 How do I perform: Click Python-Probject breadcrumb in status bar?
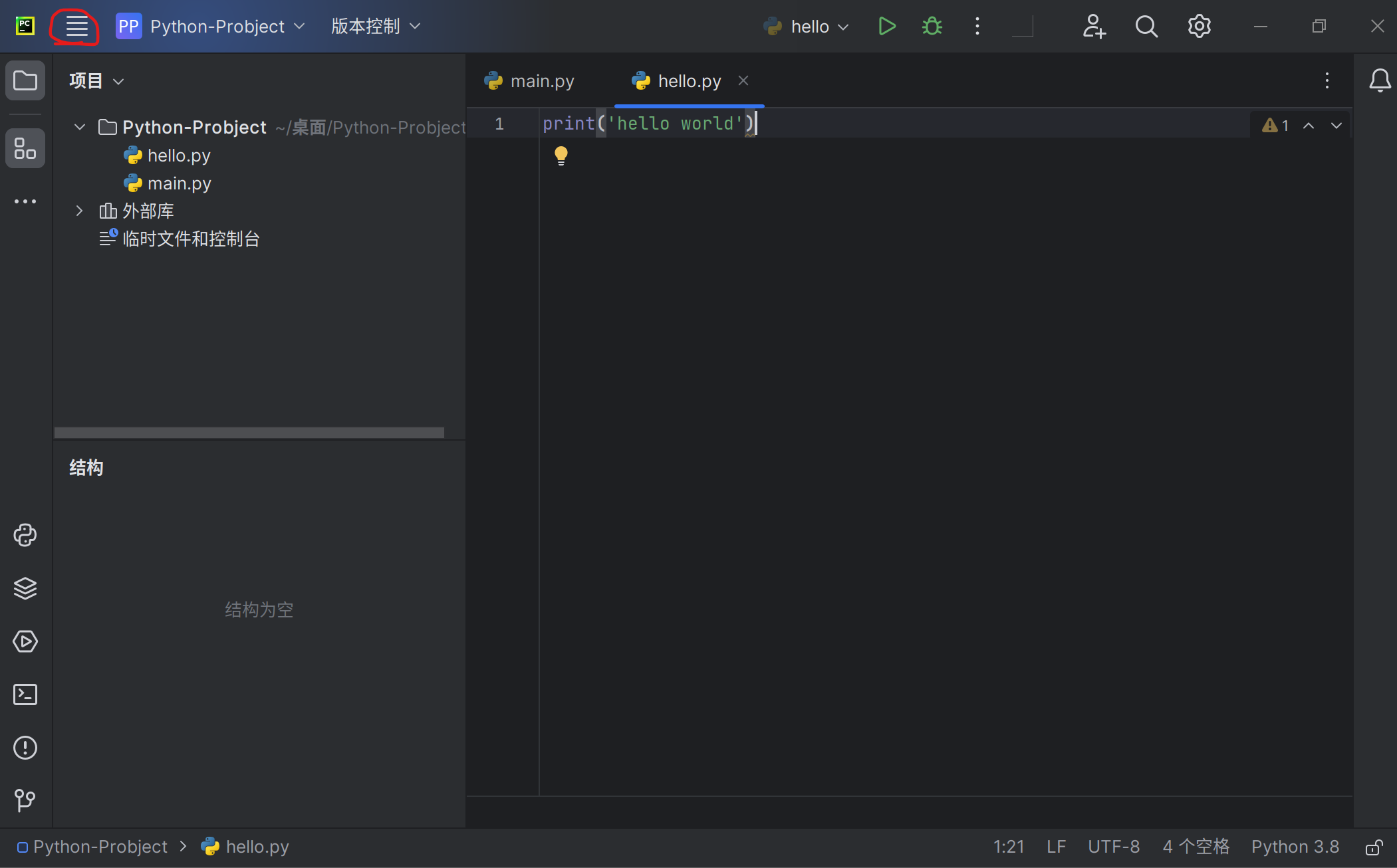point(92,847)
